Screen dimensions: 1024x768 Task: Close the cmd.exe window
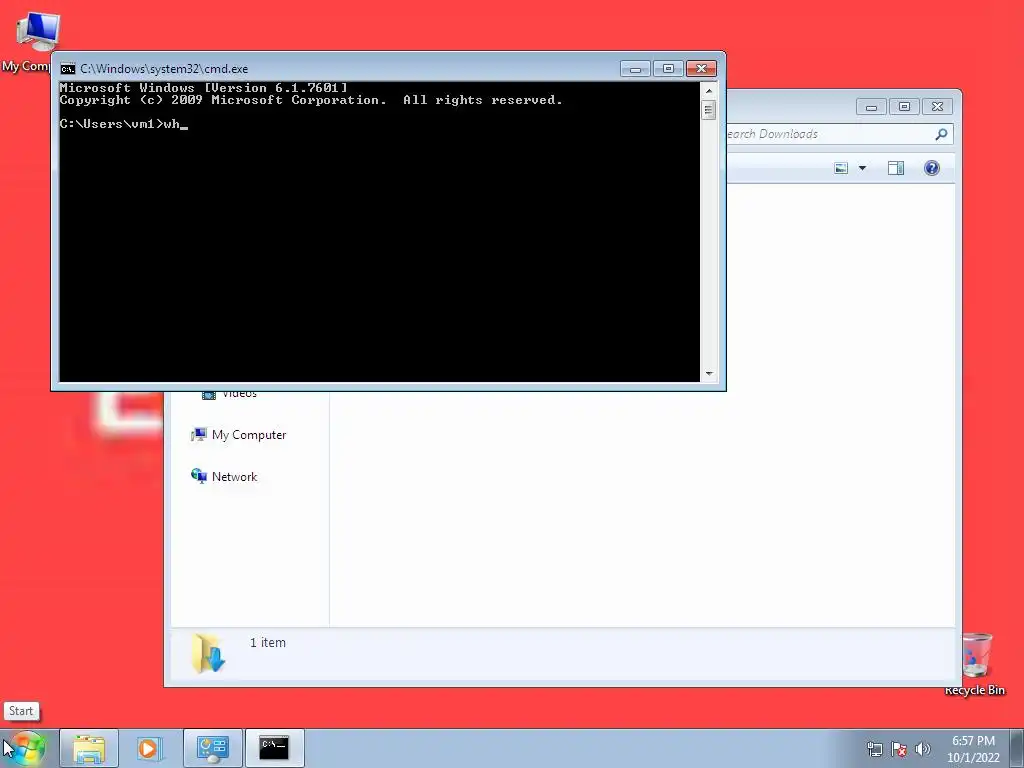[701, 69]
